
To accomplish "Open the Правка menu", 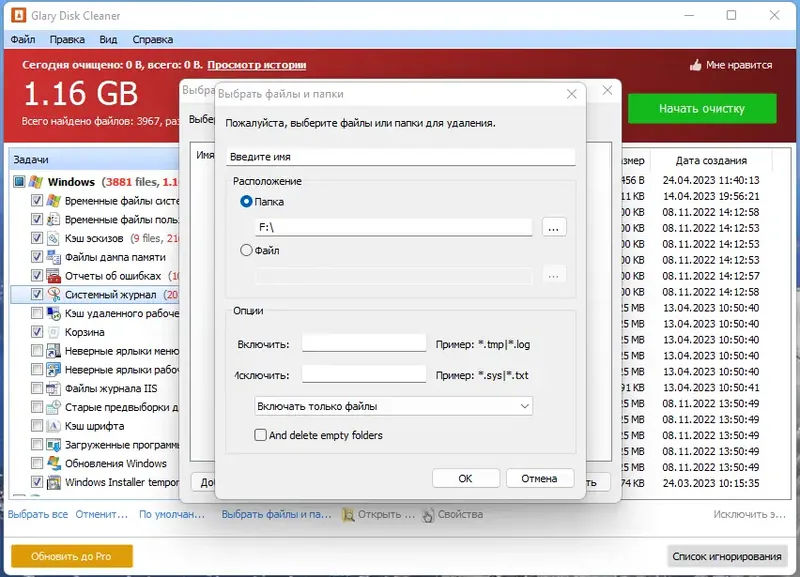I will [67, 39].
